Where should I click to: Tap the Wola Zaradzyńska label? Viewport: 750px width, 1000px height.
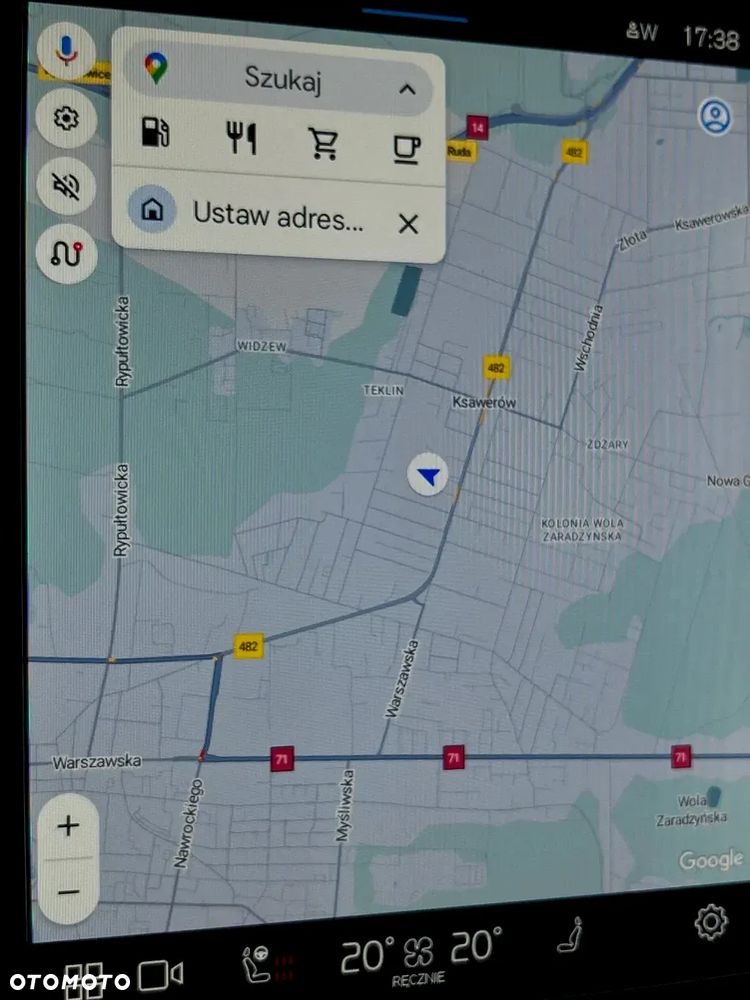tap(692, 809)
